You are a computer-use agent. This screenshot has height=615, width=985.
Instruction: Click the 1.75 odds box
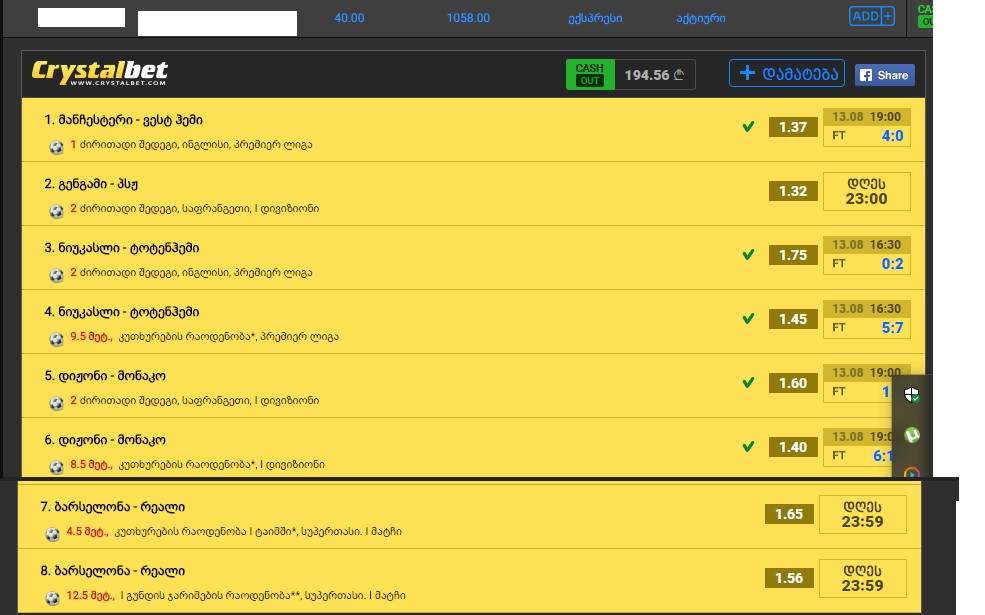(x=793, y=255)
